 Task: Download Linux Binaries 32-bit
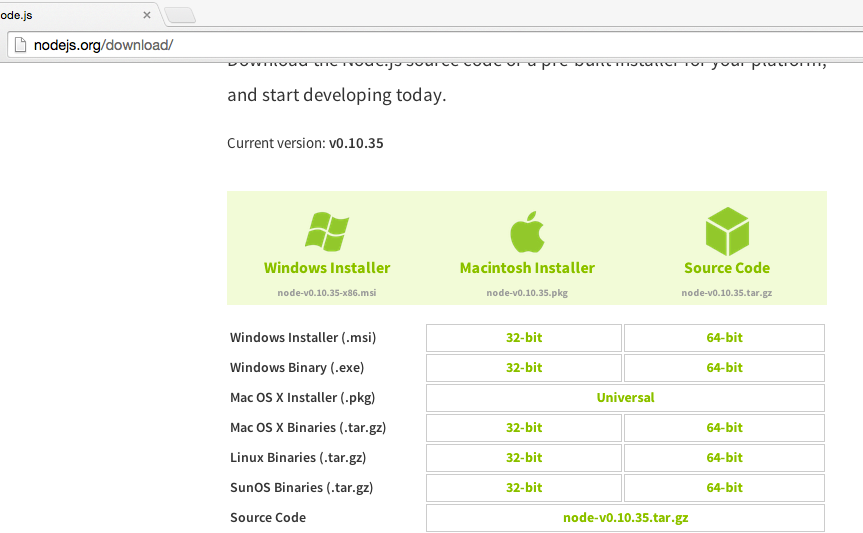(524, 458)
